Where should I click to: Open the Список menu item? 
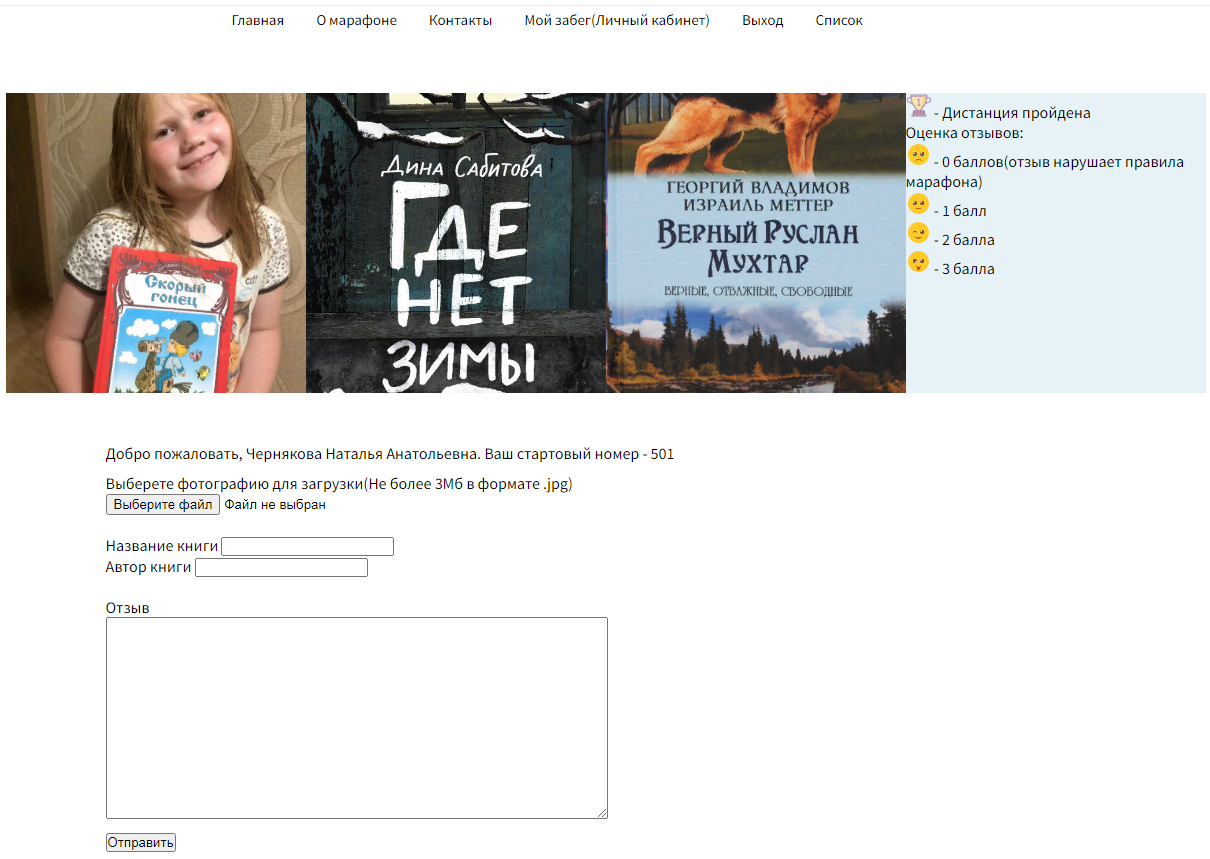(x=839, y=20)
